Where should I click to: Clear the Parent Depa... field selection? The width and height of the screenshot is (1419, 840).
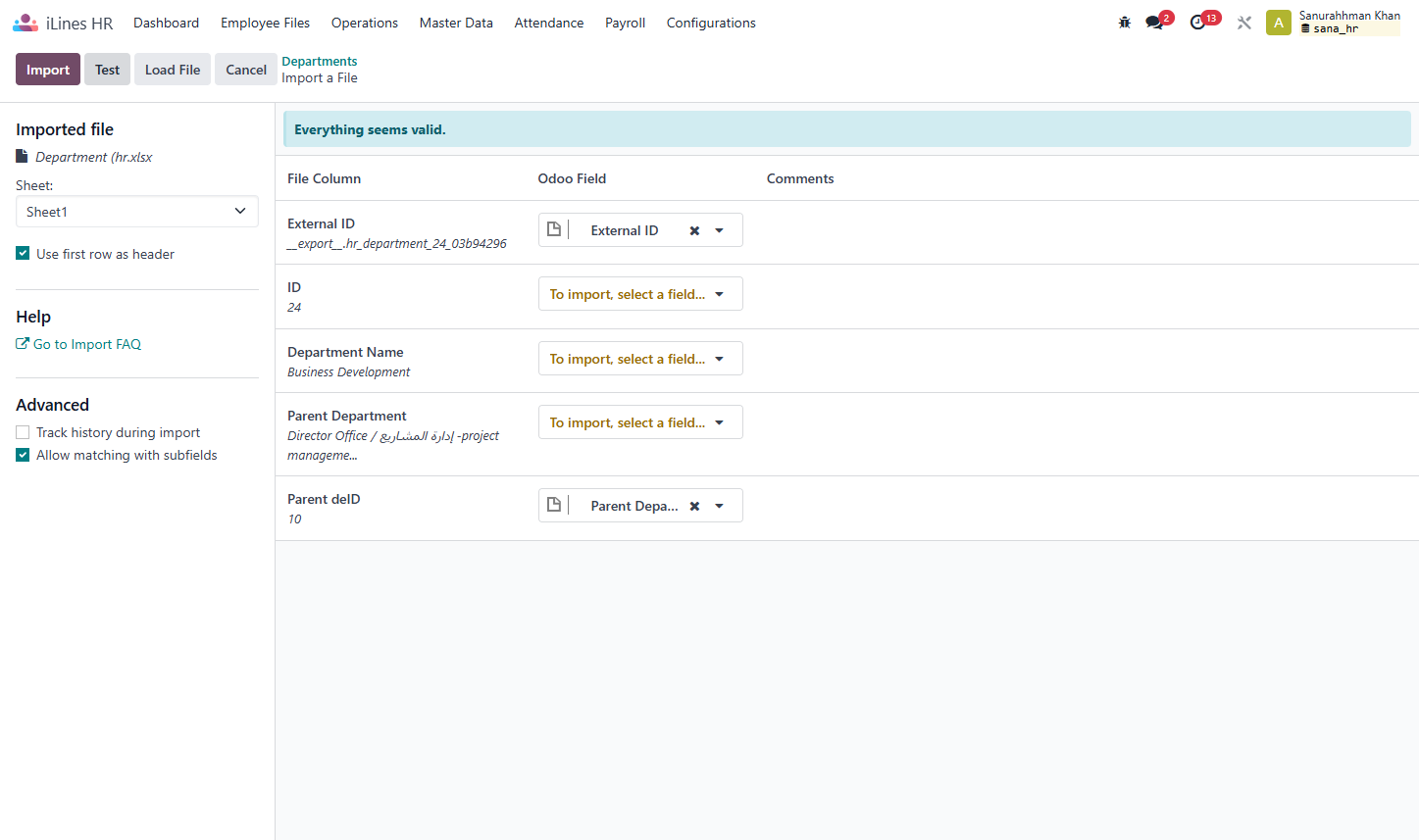[x=694, y=506]
